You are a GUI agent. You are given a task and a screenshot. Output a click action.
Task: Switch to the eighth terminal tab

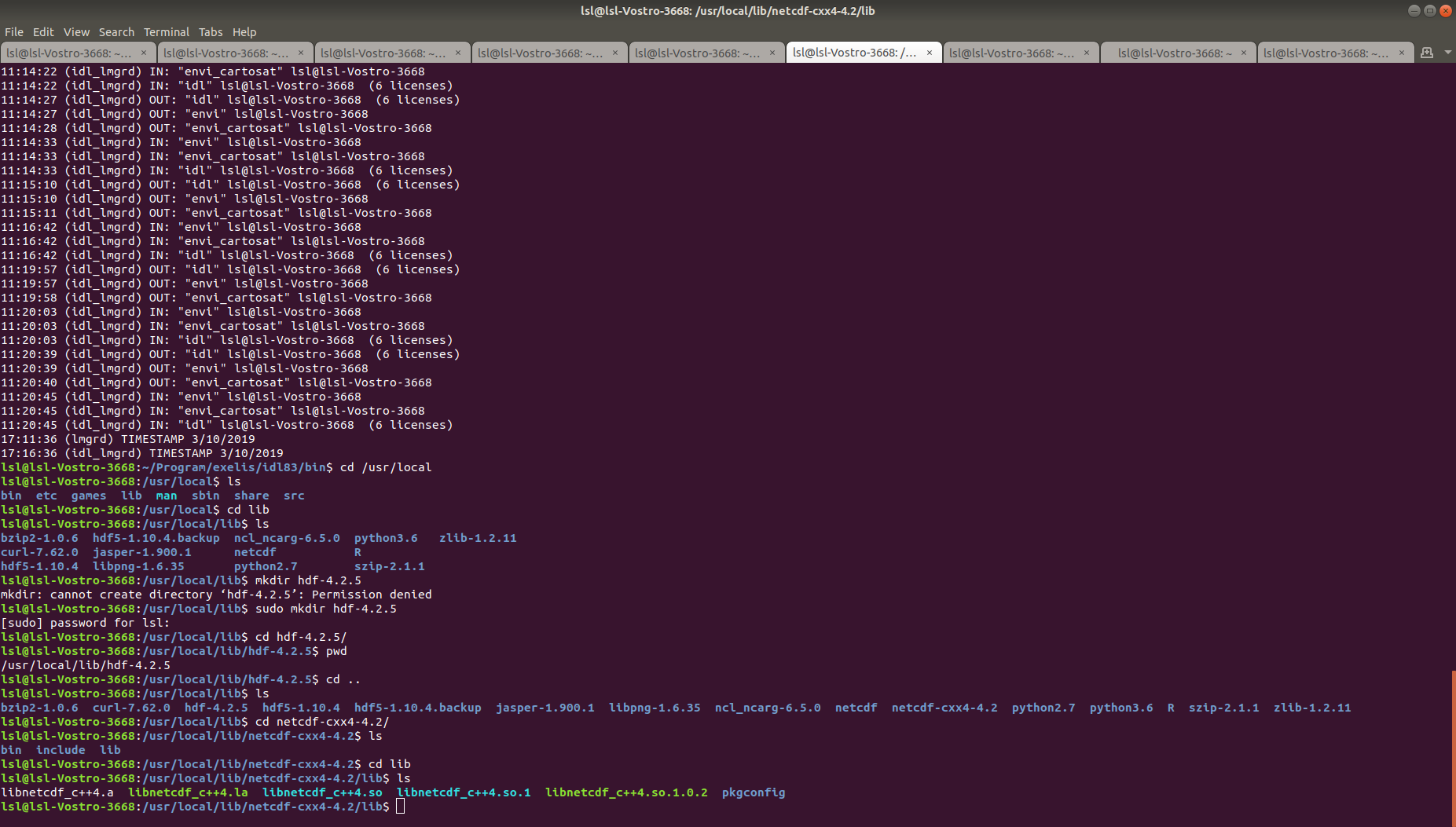(x=1175, y=53)
